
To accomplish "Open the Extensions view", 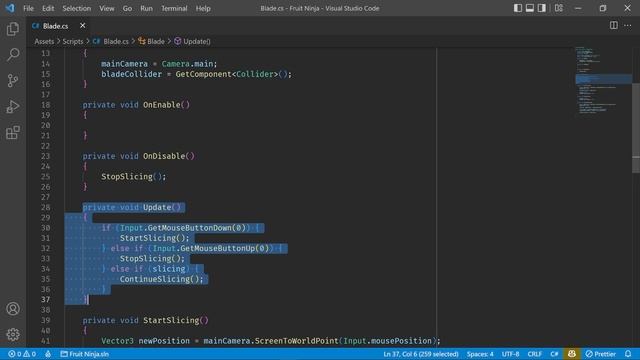I will tap(13, 132).
